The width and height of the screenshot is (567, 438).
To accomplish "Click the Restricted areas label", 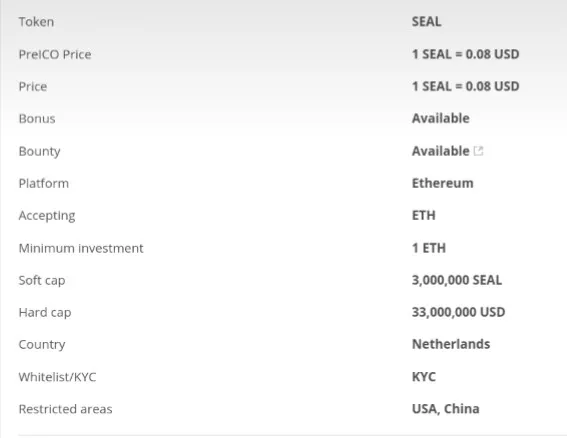I will 65,409.
